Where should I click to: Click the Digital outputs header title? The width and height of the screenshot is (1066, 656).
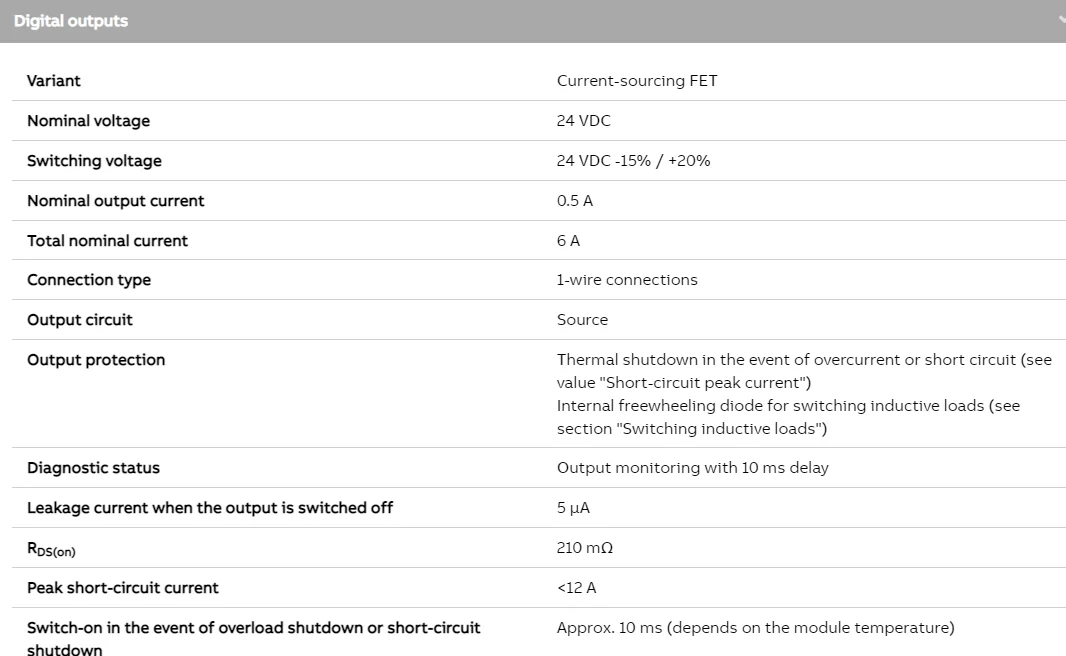point(71,21)
